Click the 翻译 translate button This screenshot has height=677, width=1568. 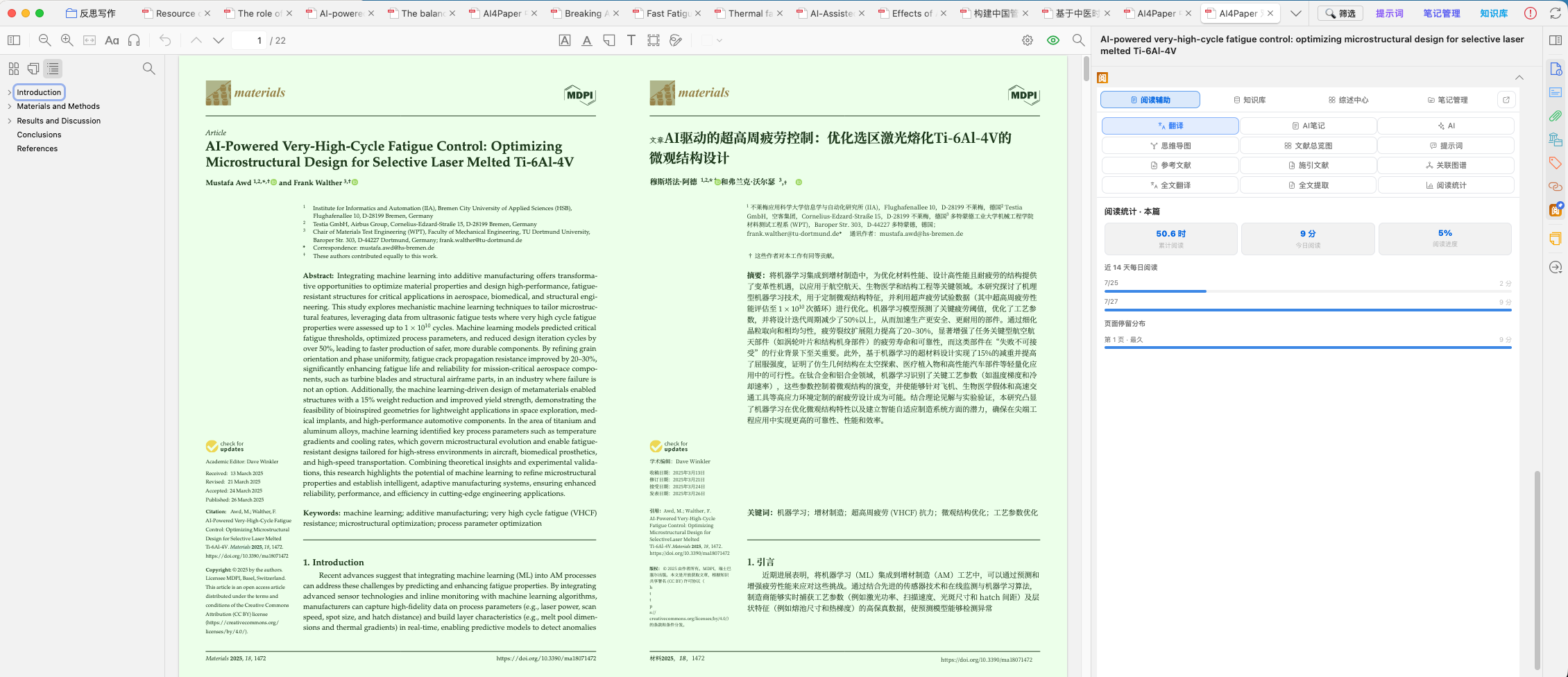point(1170,126)
